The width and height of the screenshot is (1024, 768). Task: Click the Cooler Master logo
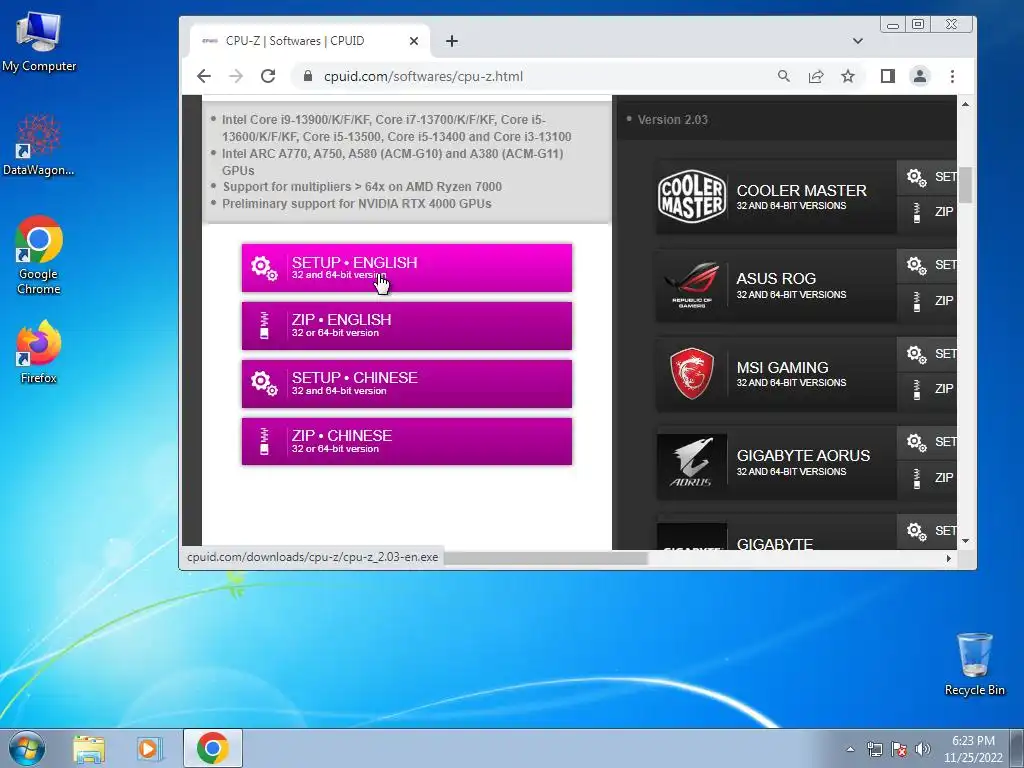click(x=692, y=197)
